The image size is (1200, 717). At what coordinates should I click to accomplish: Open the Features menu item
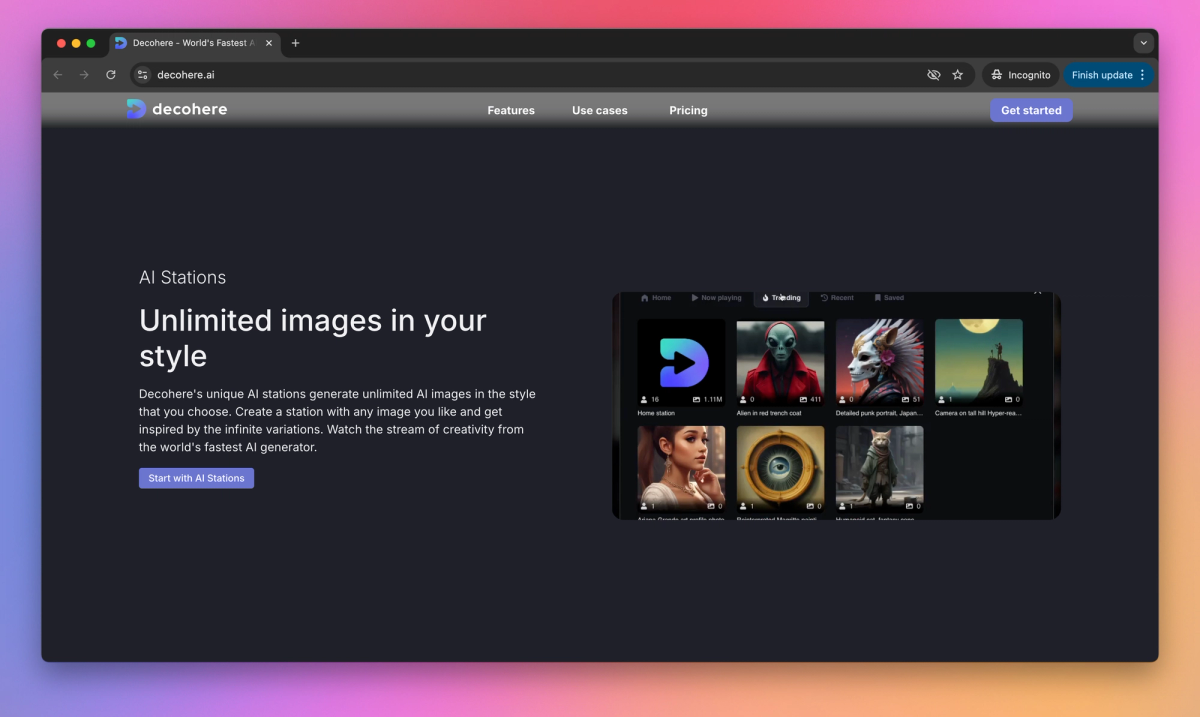[x=511, y=110]
